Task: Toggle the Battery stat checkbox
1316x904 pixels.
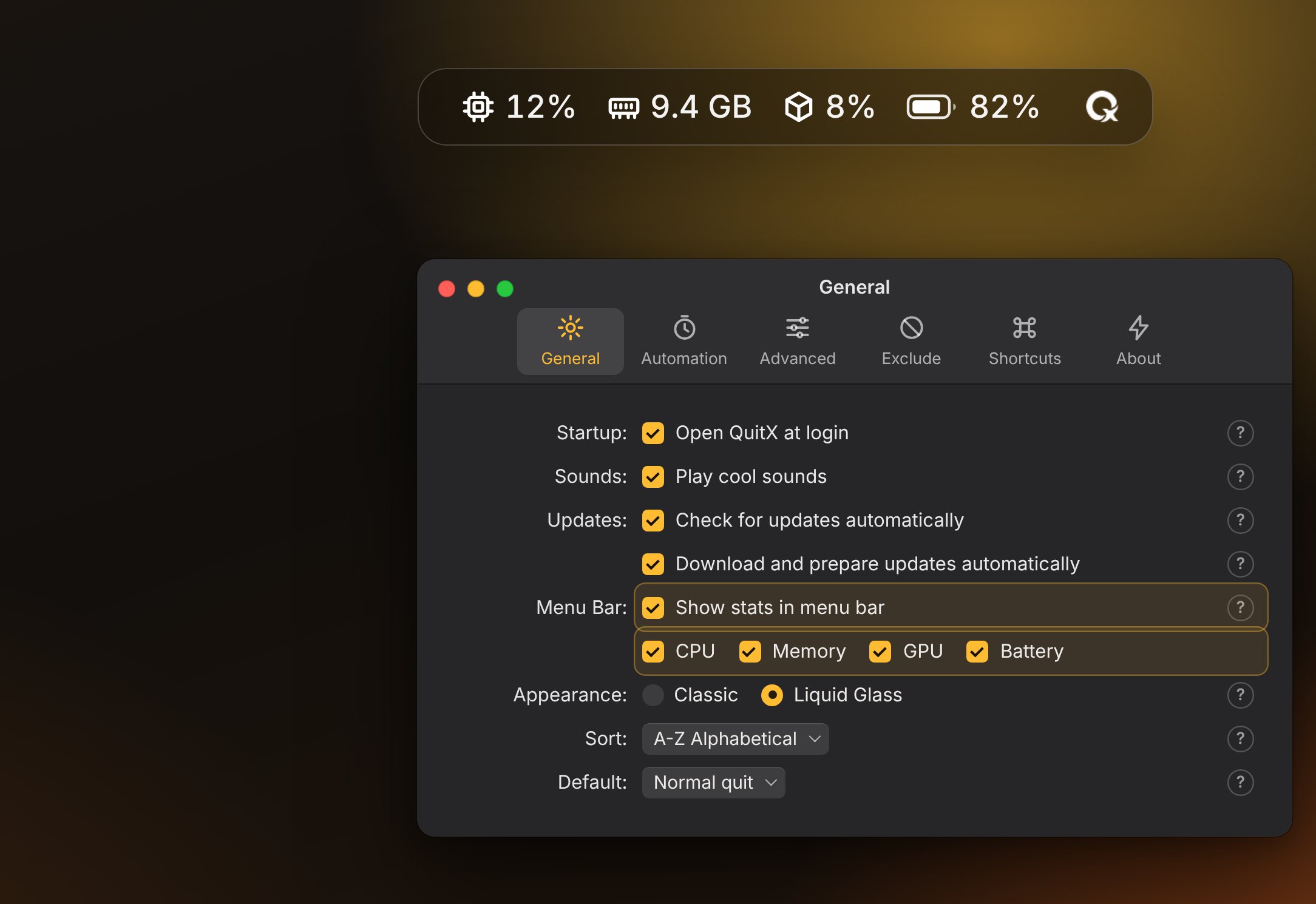Action: [x=977, y=652]
